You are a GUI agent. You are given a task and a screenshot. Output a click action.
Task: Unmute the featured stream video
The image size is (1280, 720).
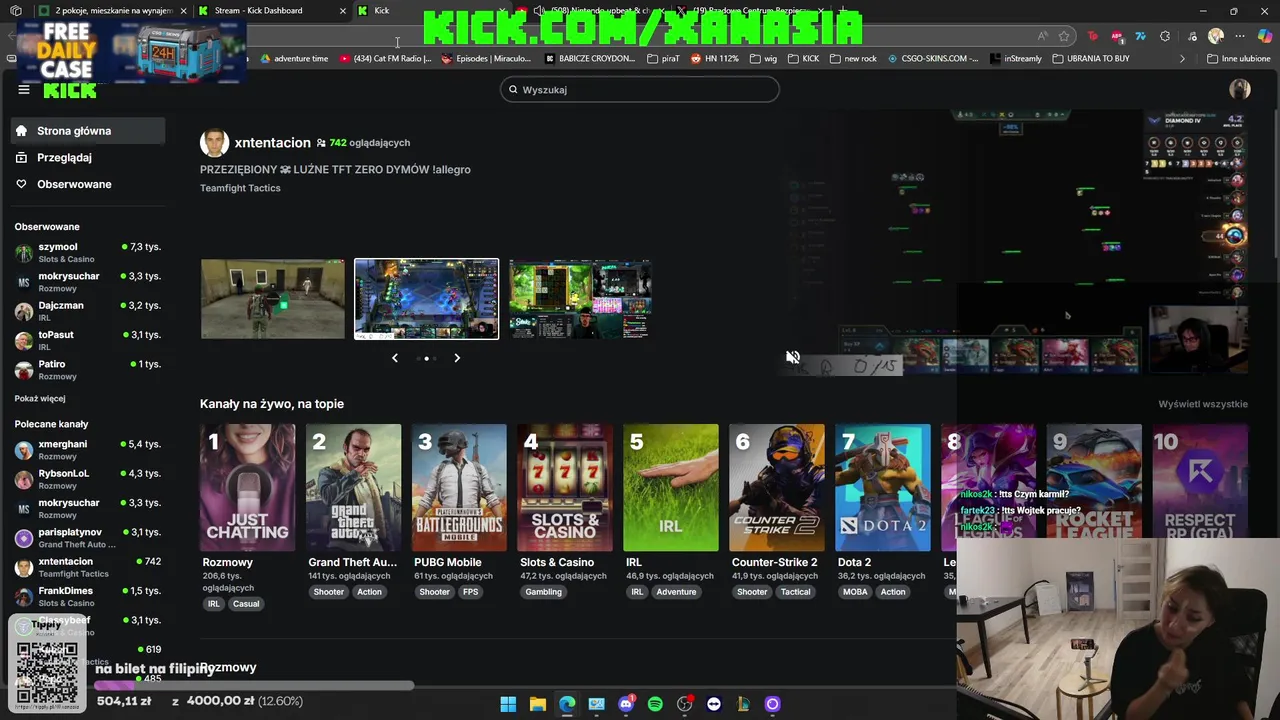coord(793,357)
